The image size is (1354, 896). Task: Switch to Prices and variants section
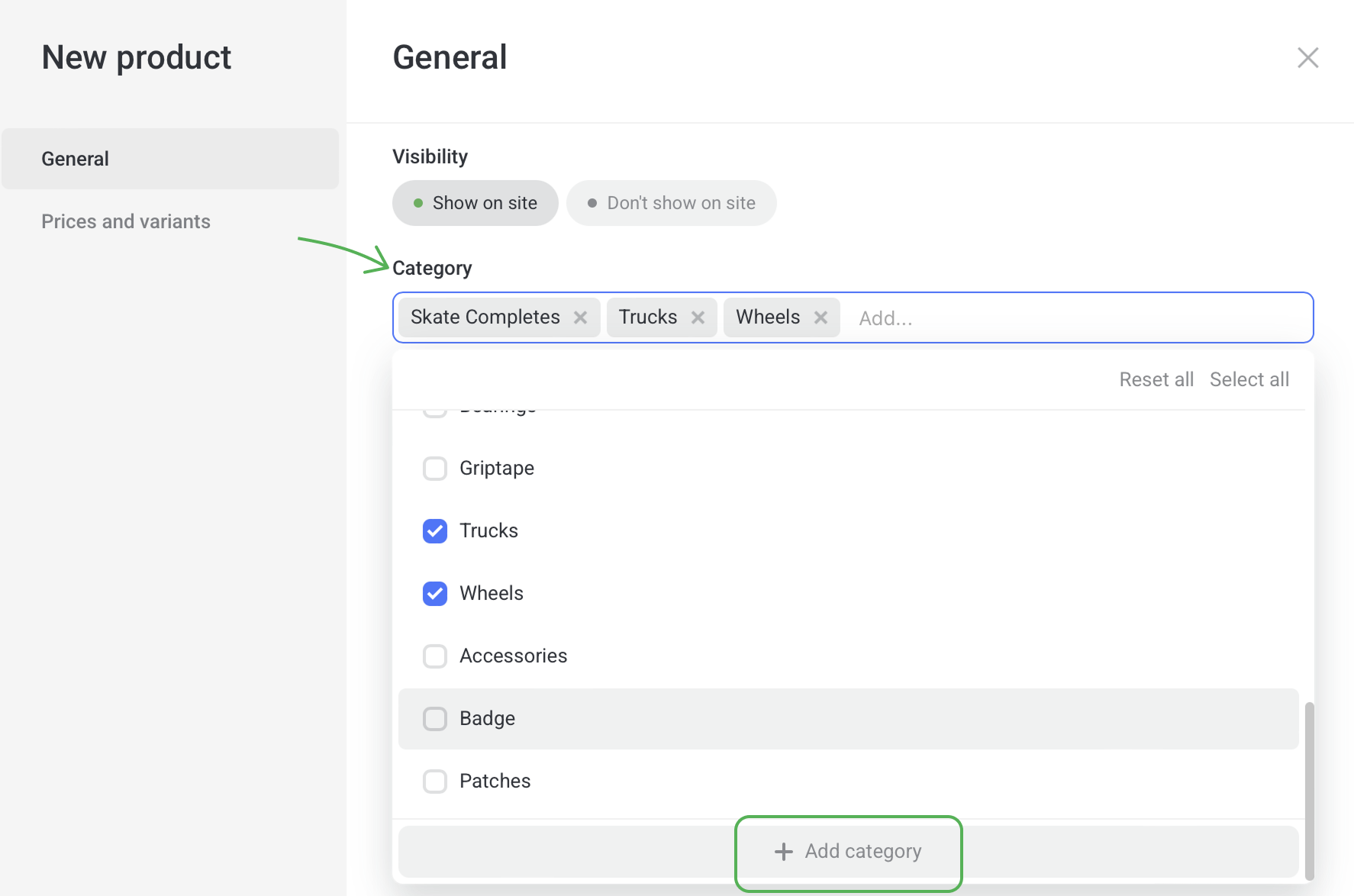pyautogui.click(x=126, y=221)
